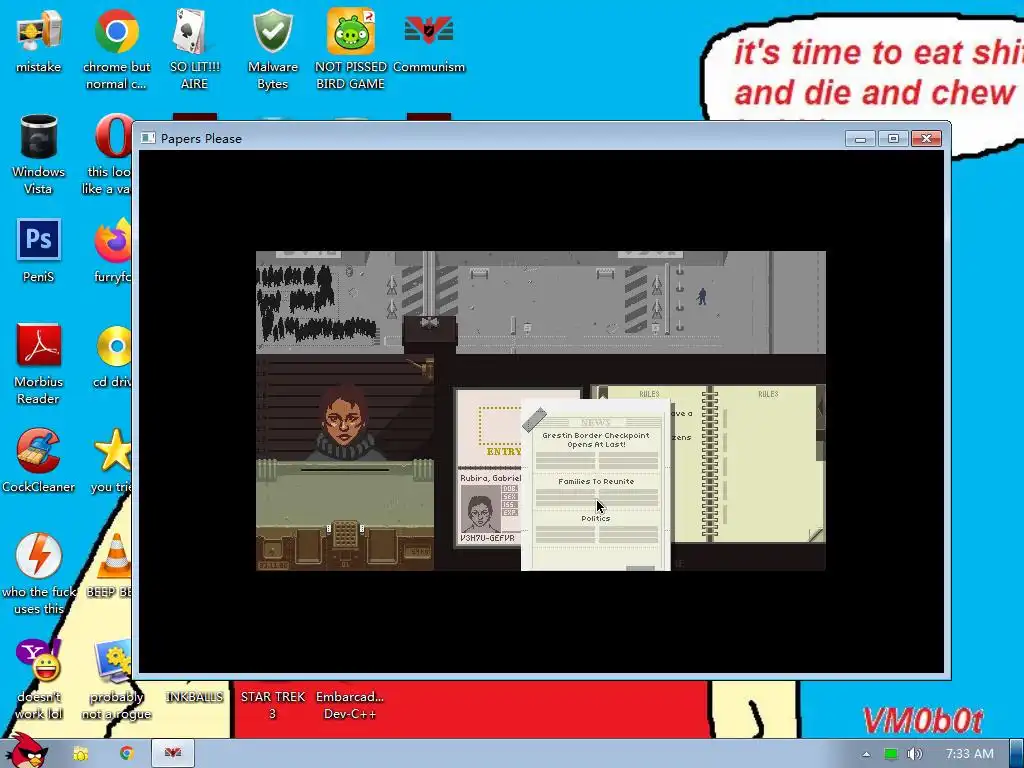The image size is (1024, 768).
Task: Show hidden tray icons arrow
Action: (866, 754)
